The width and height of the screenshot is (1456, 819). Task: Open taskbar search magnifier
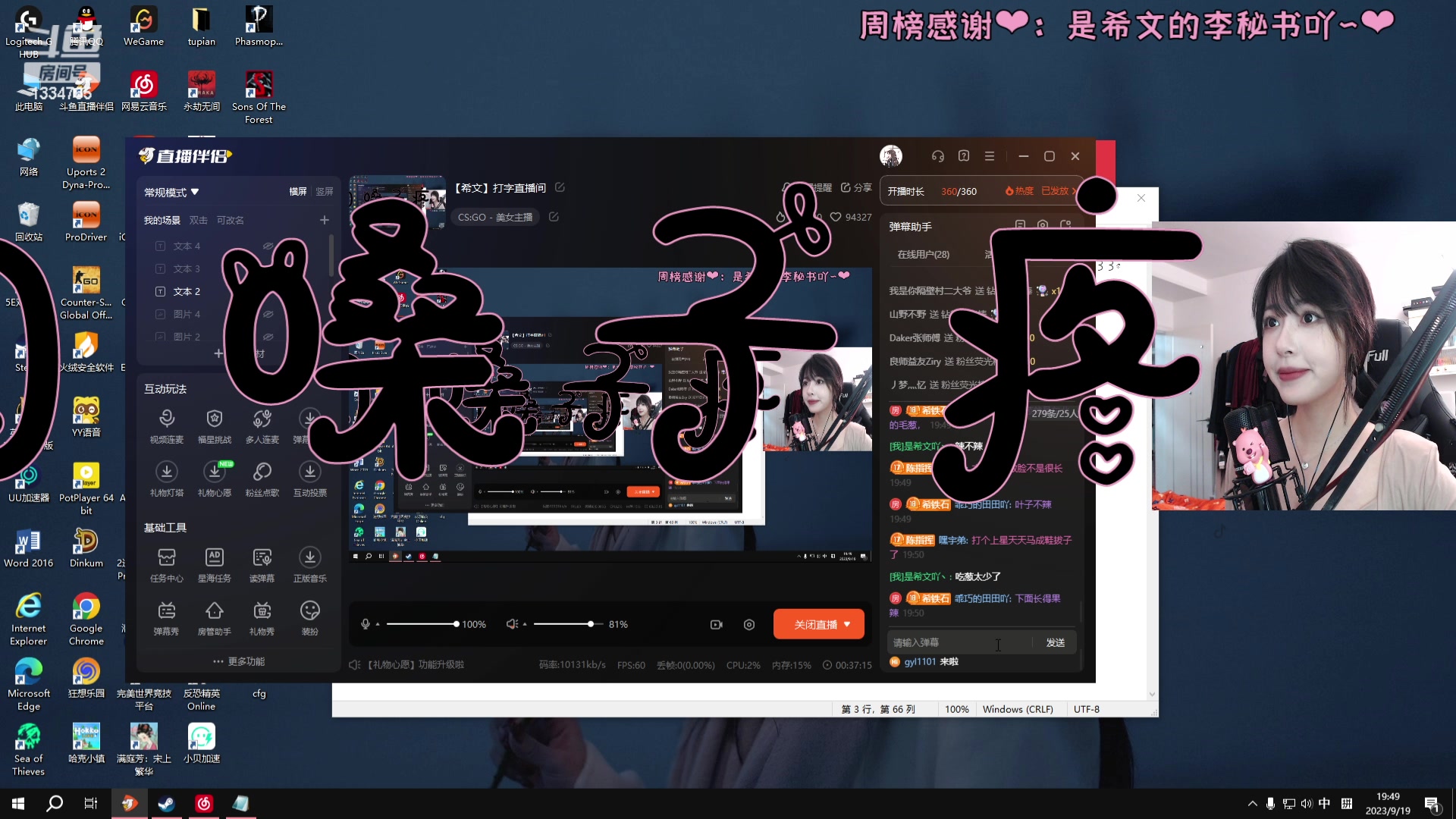(x=55, y=804)
